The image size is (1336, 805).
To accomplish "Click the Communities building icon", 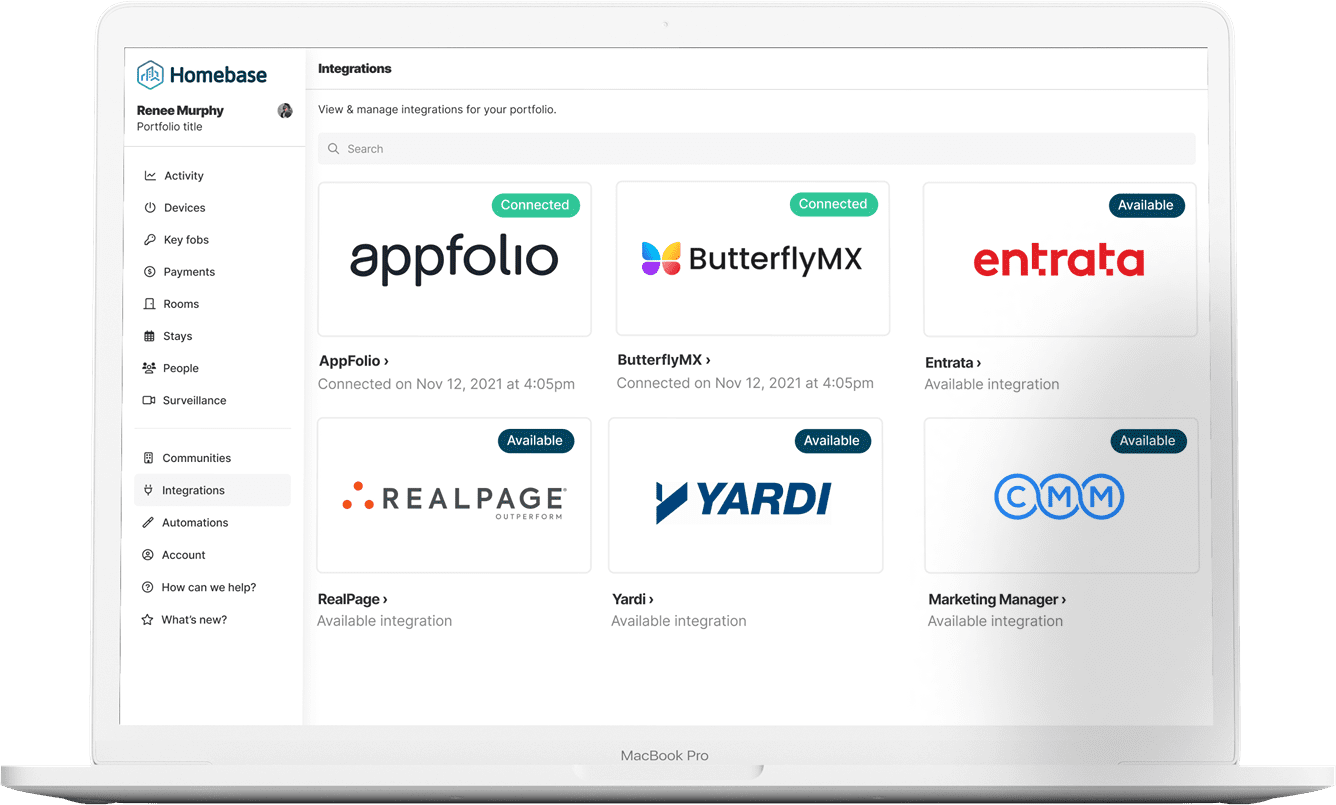I will tap(148, 458).
